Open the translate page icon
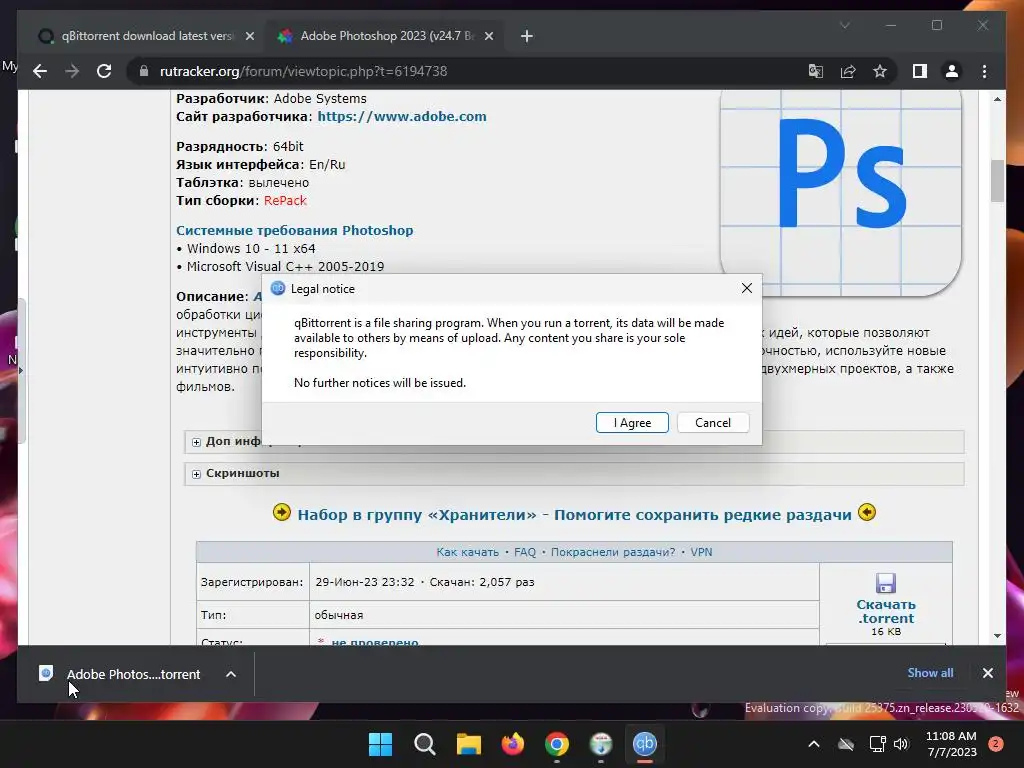This screenshot has width=1024, height=768. (x=816, y=71)
